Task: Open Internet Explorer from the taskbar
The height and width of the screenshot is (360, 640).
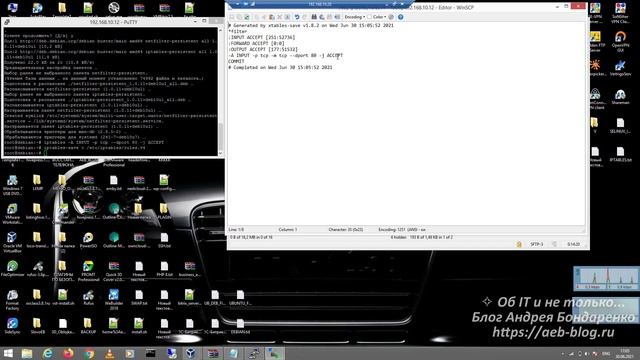Action: 48,353
